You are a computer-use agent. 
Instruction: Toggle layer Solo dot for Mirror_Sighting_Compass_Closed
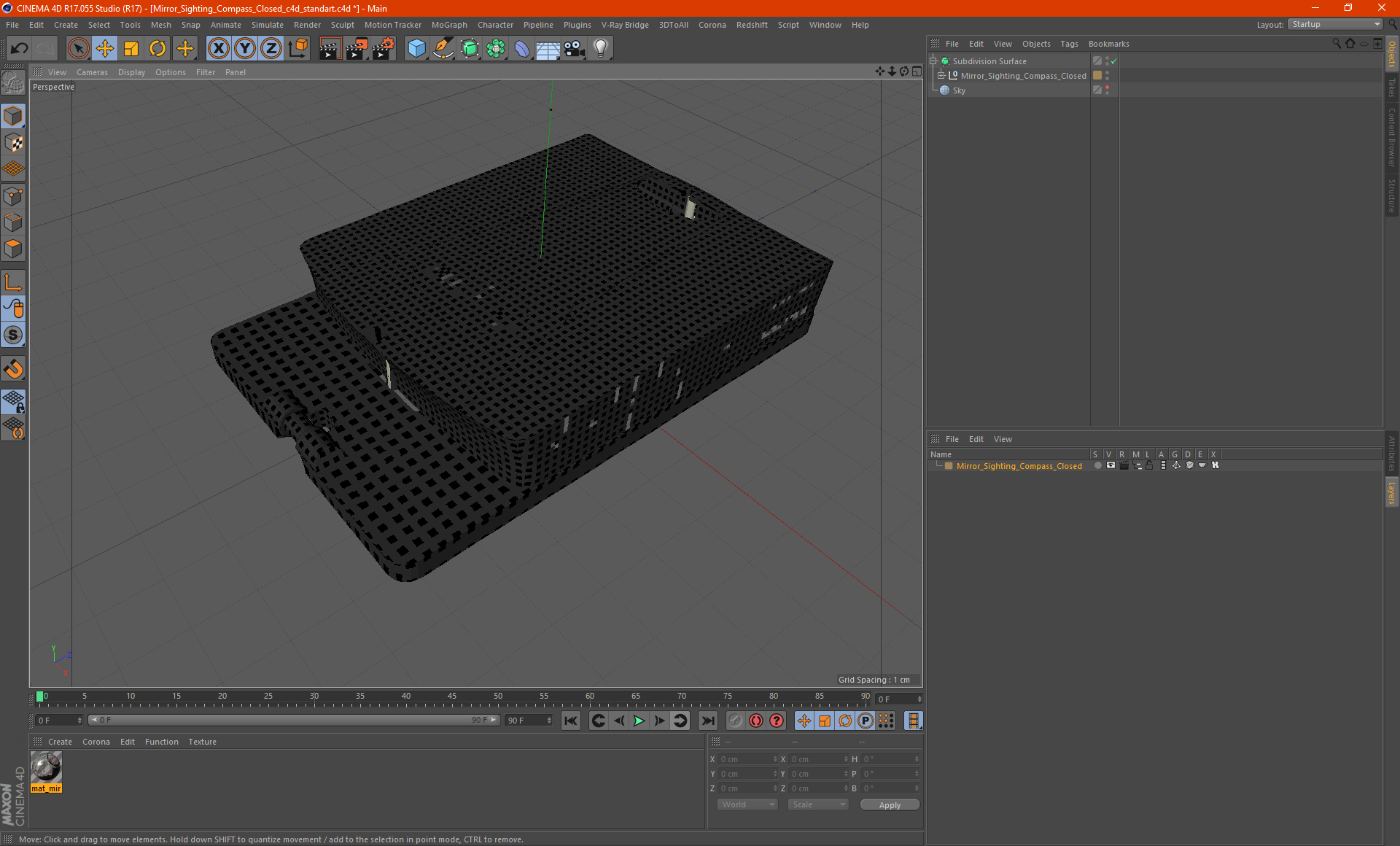[x=1097, y=465]
